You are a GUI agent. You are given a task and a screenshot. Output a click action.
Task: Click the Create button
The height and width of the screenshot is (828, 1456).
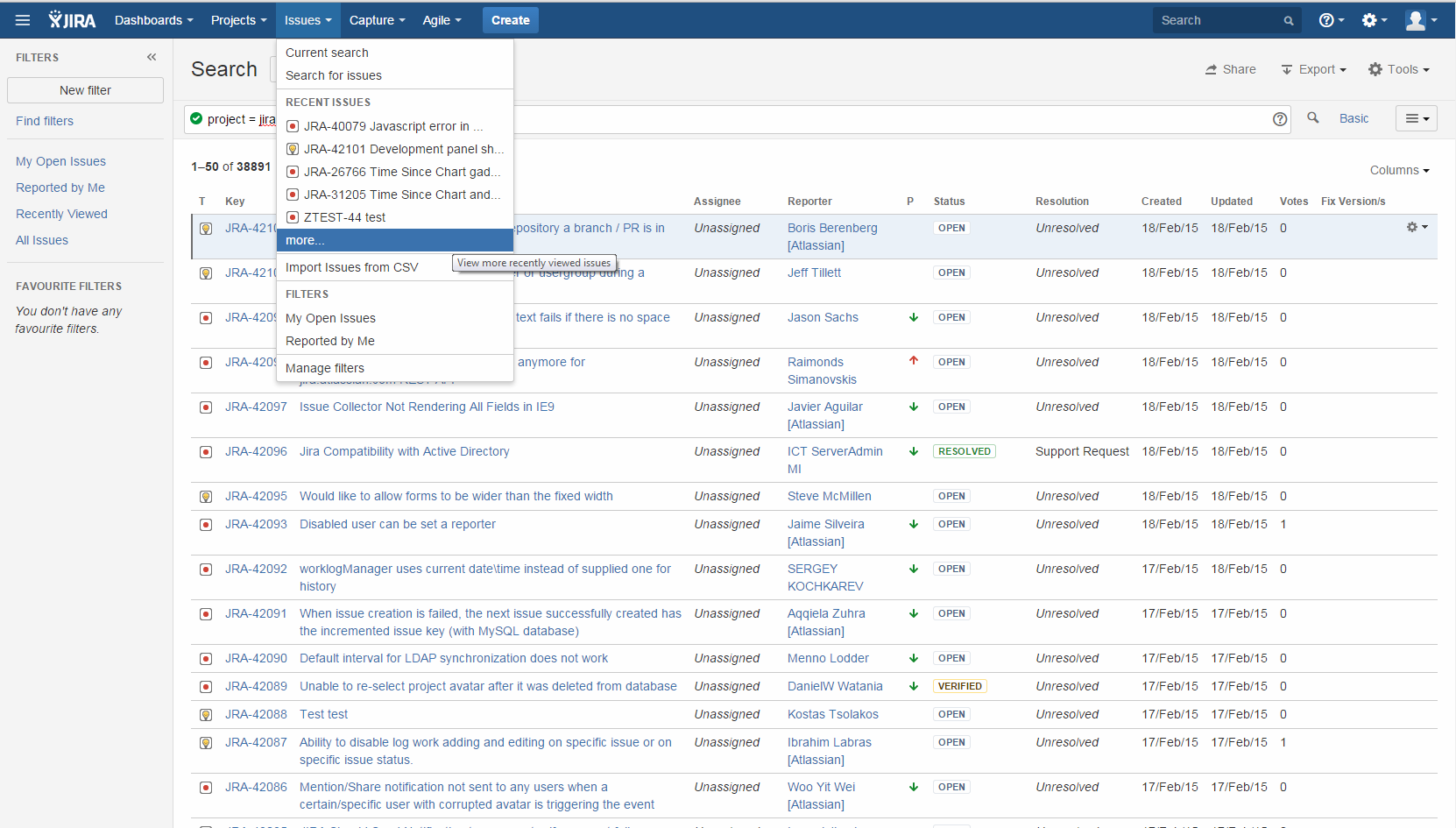pos(511,20)
